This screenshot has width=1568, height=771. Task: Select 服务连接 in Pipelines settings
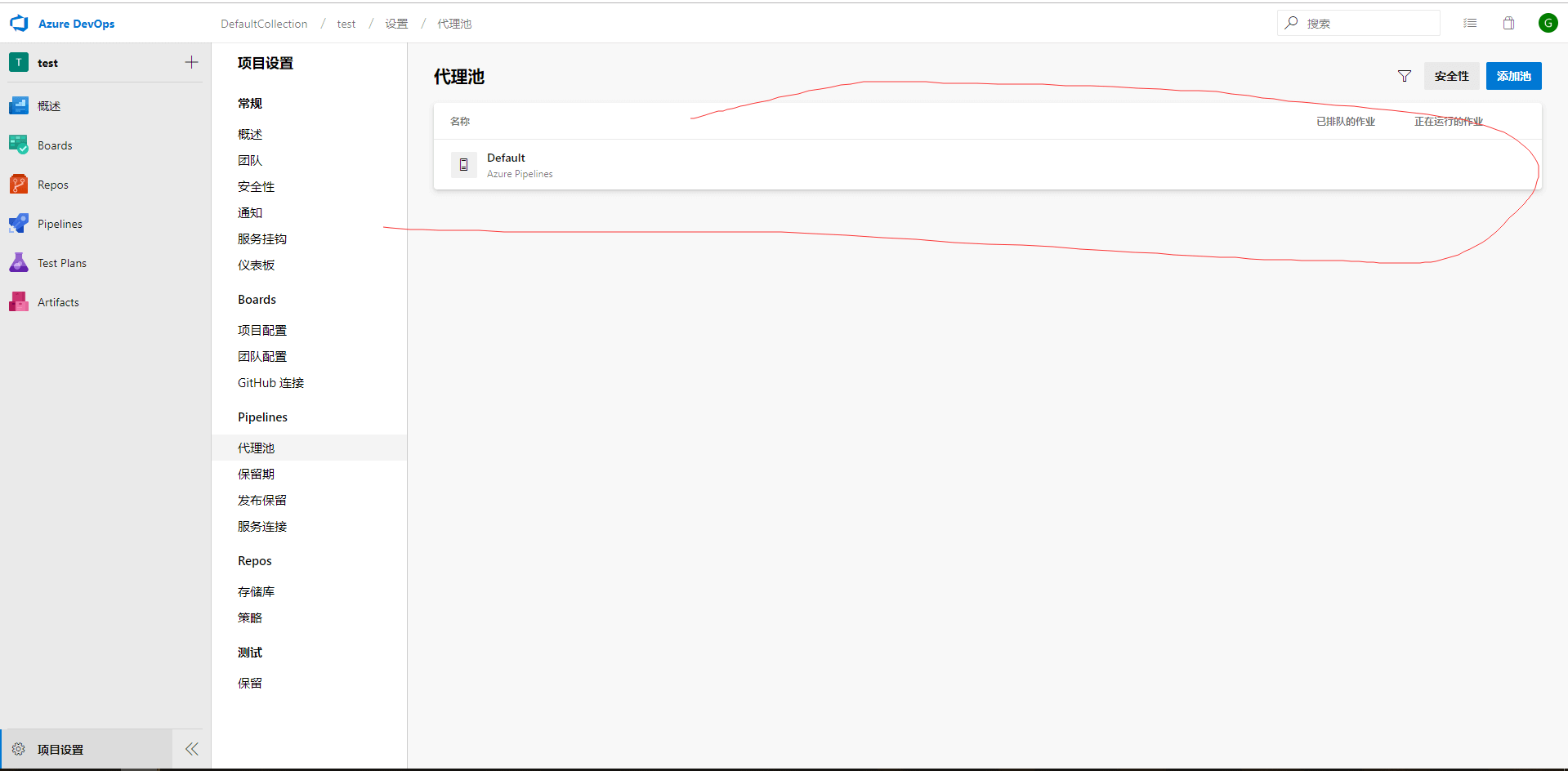262,527
